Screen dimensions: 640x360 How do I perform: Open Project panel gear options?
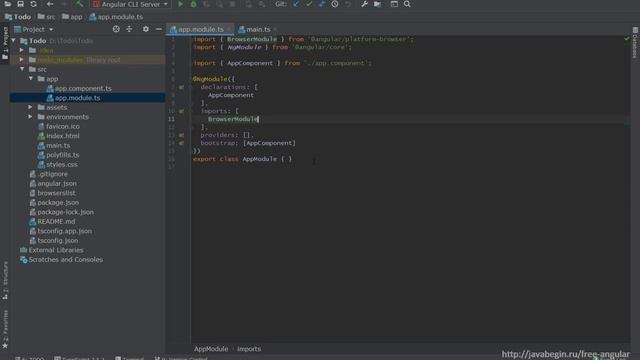pos(146,29)
